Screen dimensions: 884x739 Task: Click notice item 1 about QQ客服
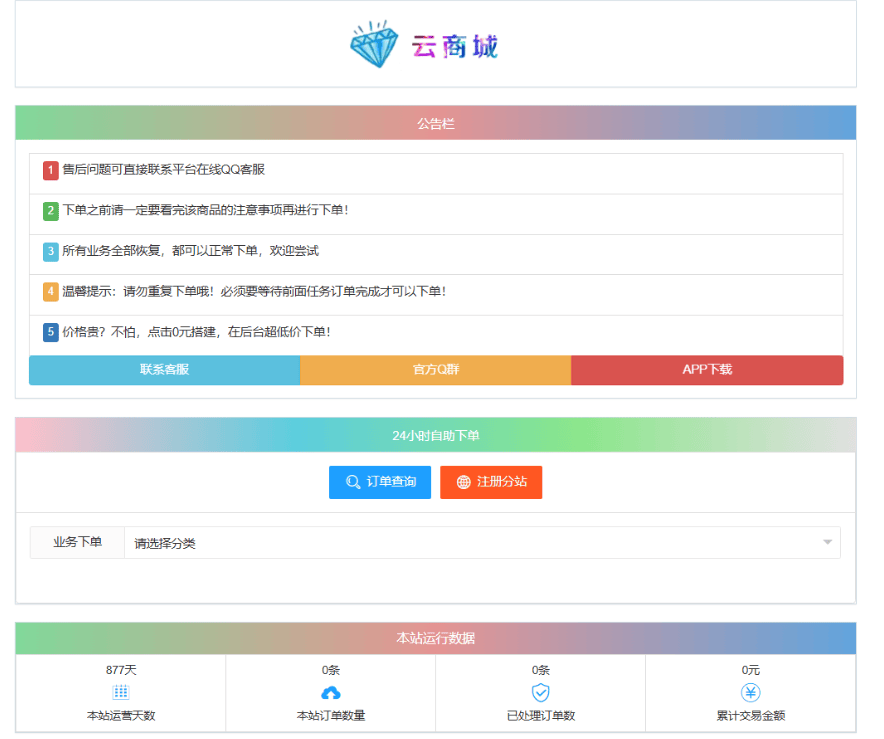click(150, 170)
